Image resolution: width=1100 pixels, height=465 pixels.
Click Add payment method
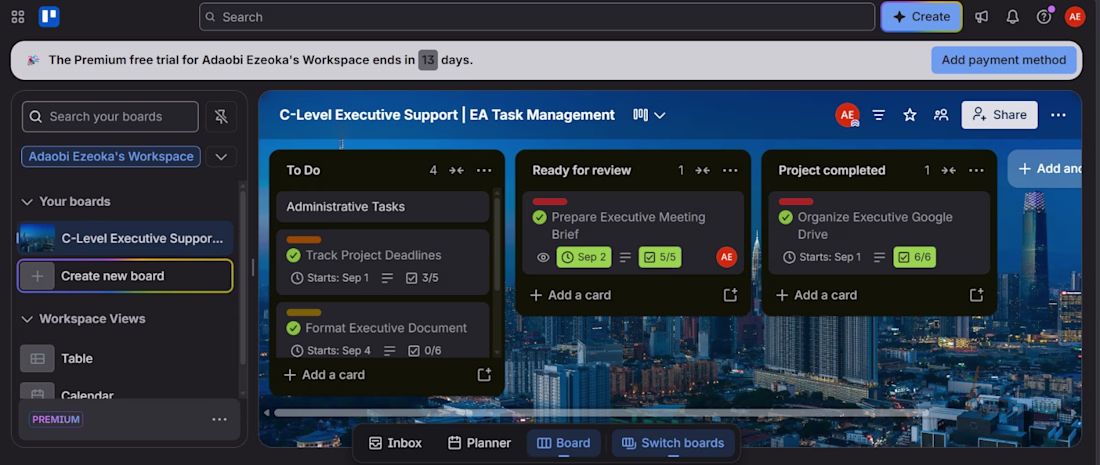tap(1004, 60)
